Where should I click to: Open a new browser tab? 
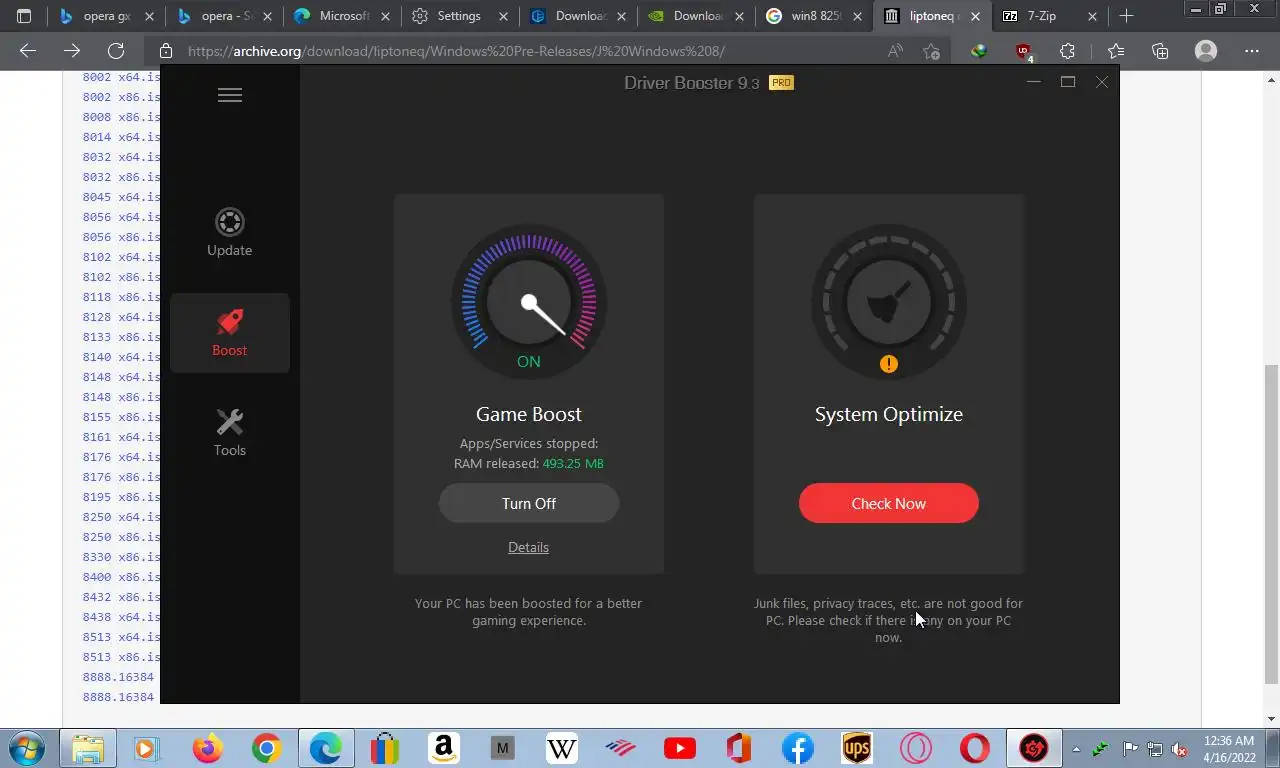(1126, 16)
